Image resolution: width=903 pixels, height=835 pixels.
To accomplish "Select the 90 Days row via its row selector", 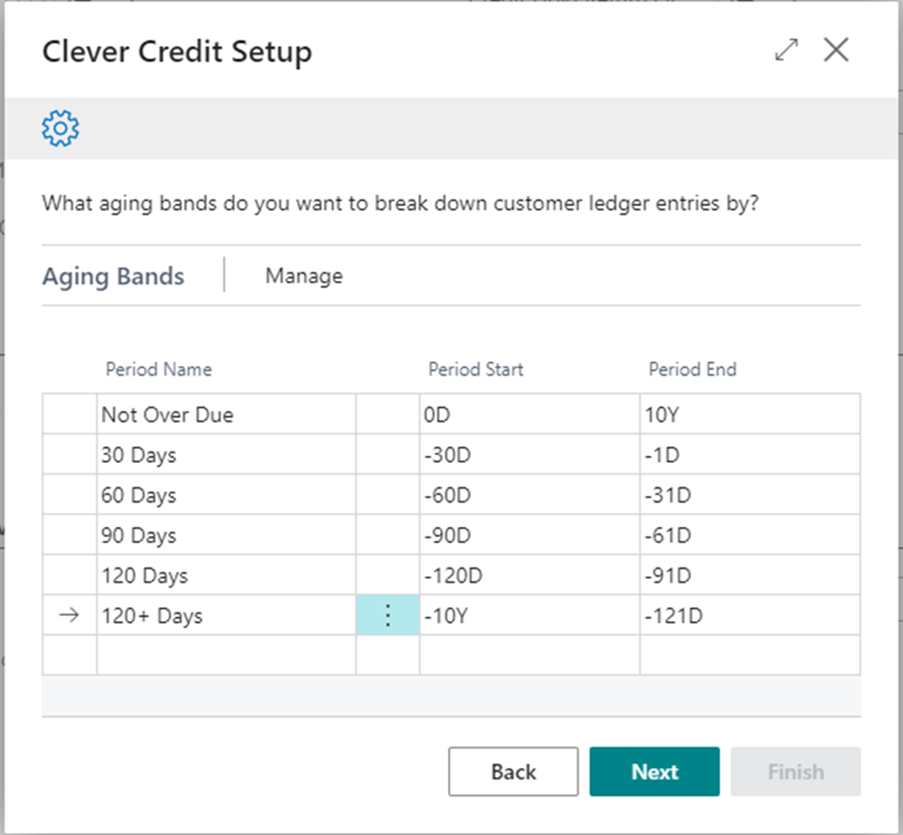I will point(70,535).
